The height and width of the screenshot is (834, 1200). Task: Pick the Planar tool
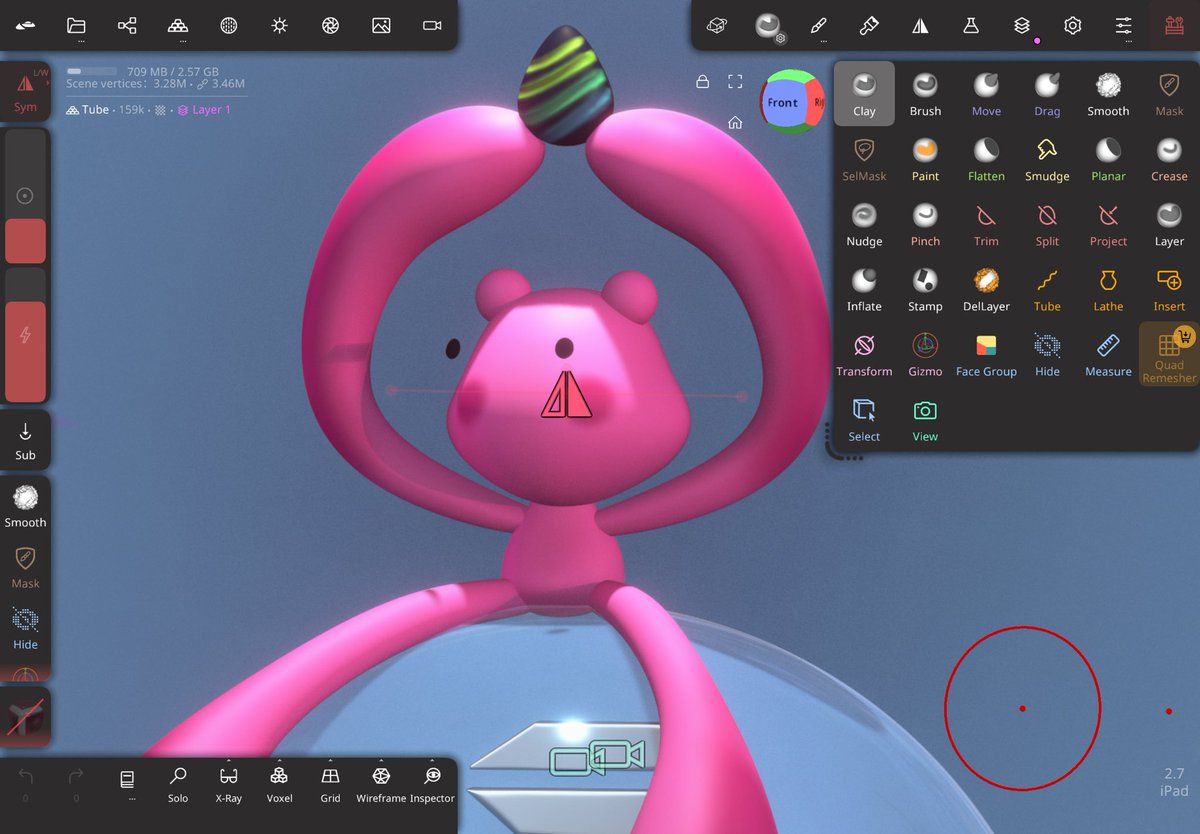(x=1108, y=159)
